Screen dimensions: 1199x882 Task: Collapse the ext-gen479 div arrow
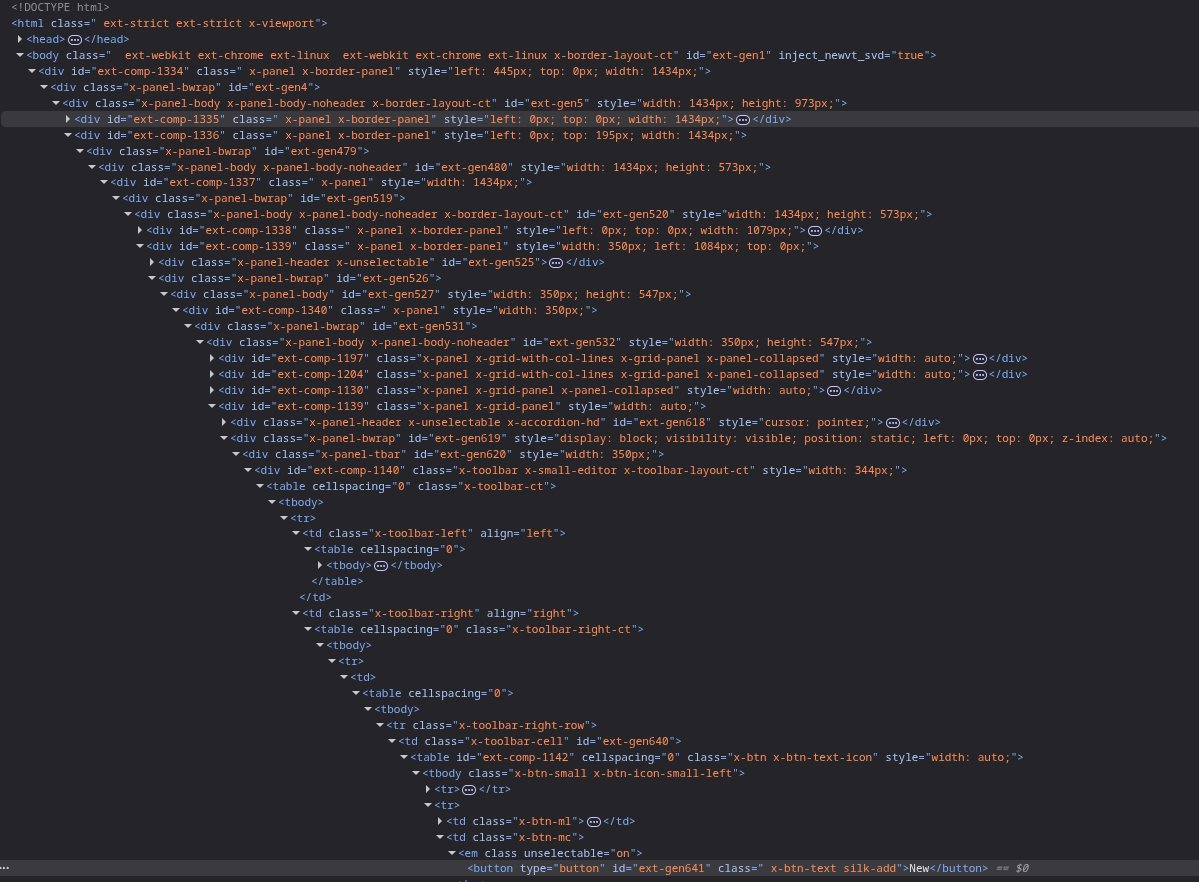(80, 151)
